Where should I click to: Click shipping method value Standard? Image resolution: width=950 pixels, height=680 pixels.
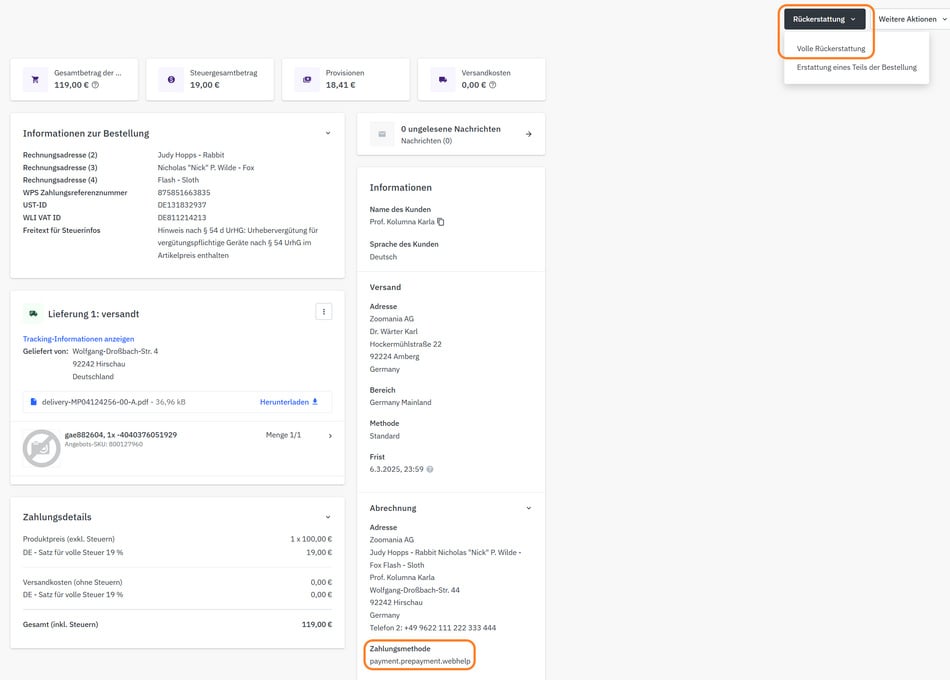pos(384,436)
